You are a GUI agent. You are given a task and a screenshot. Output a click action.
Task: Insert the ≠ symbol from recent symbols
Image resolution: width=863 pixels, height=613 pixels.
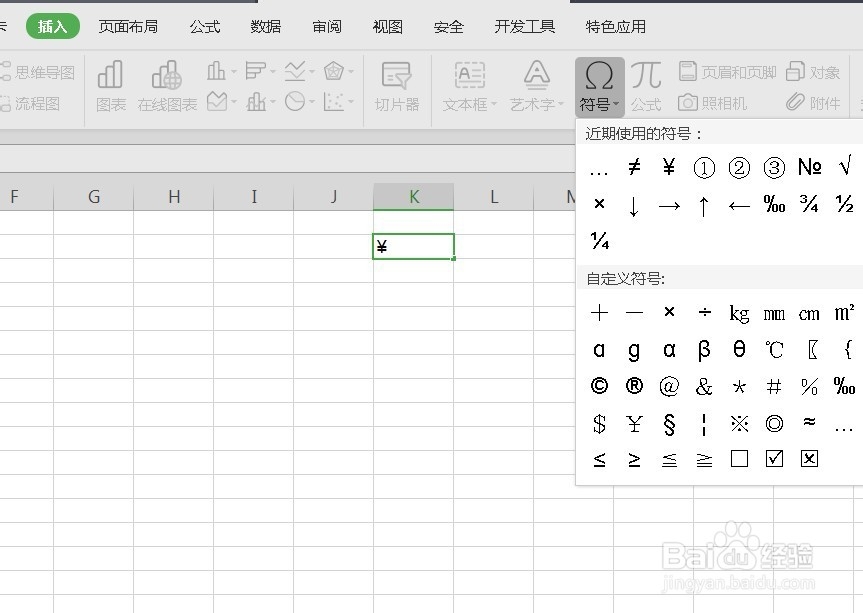coord(634,167)
